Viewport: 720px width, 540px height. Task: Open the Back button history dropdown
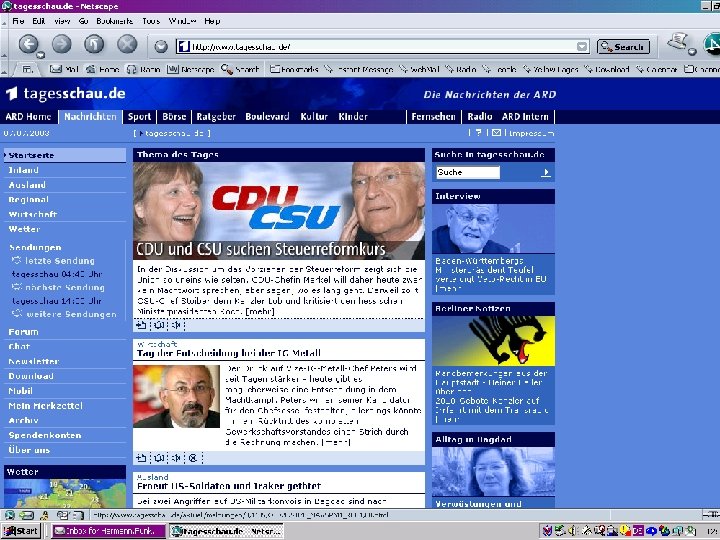pyautogui.click(x=40, y=55)
